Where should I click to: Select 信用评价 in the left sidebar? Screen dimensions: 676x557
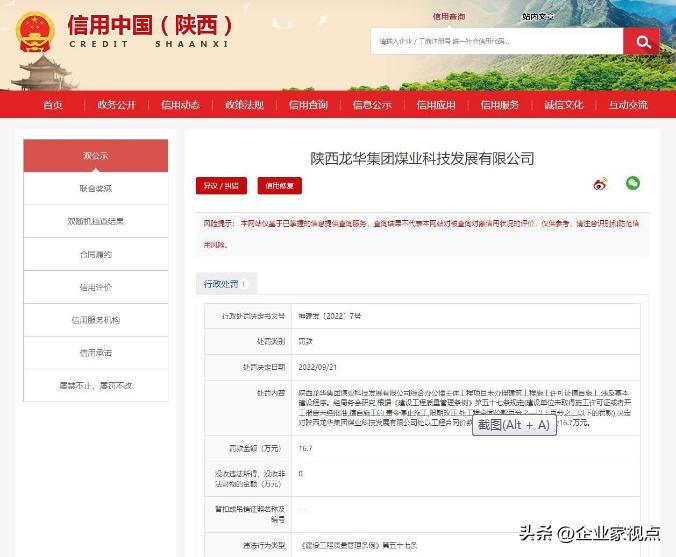96,287
